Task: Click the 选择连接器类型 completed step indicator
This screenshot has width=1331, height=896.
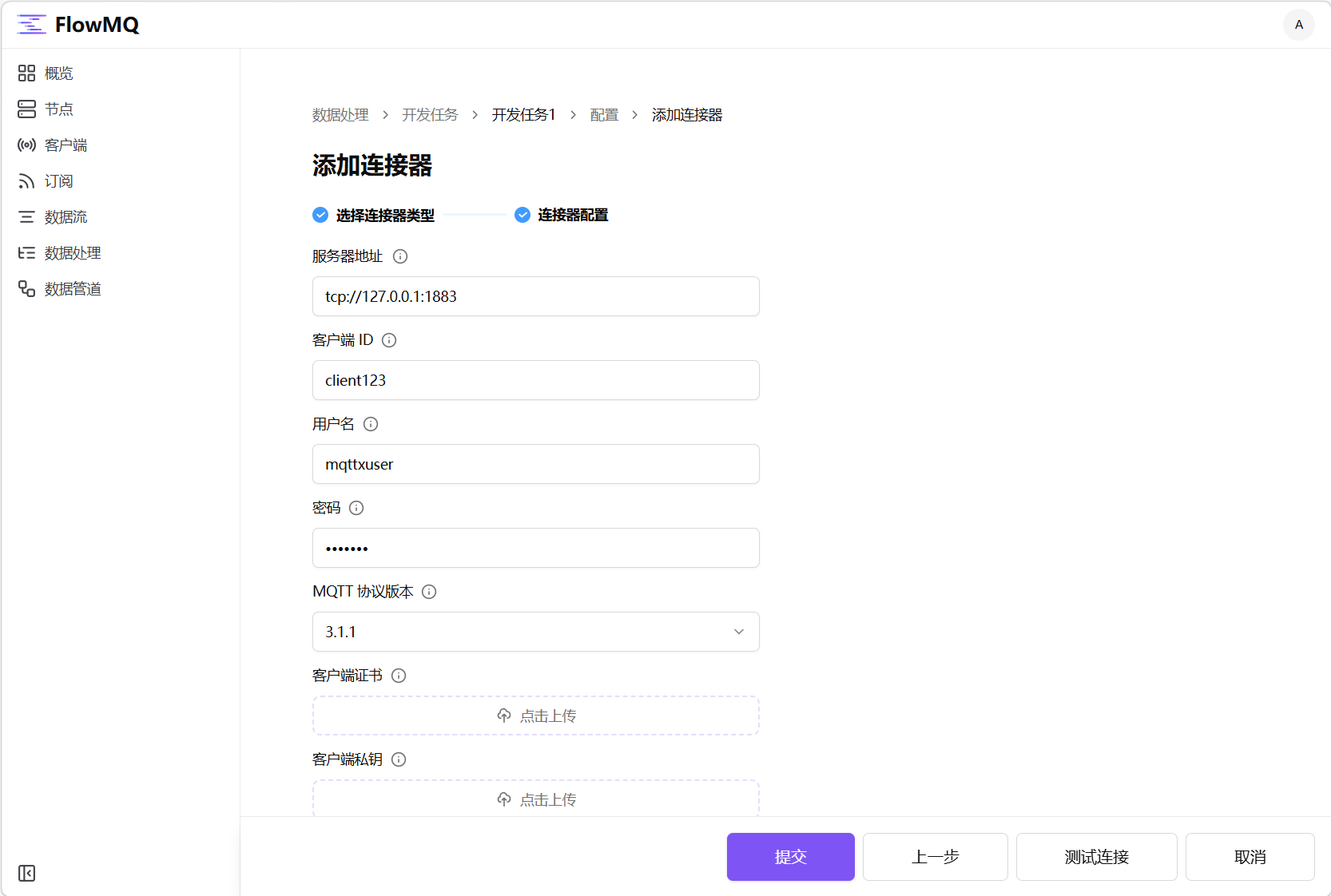Action: pos(320,215)
